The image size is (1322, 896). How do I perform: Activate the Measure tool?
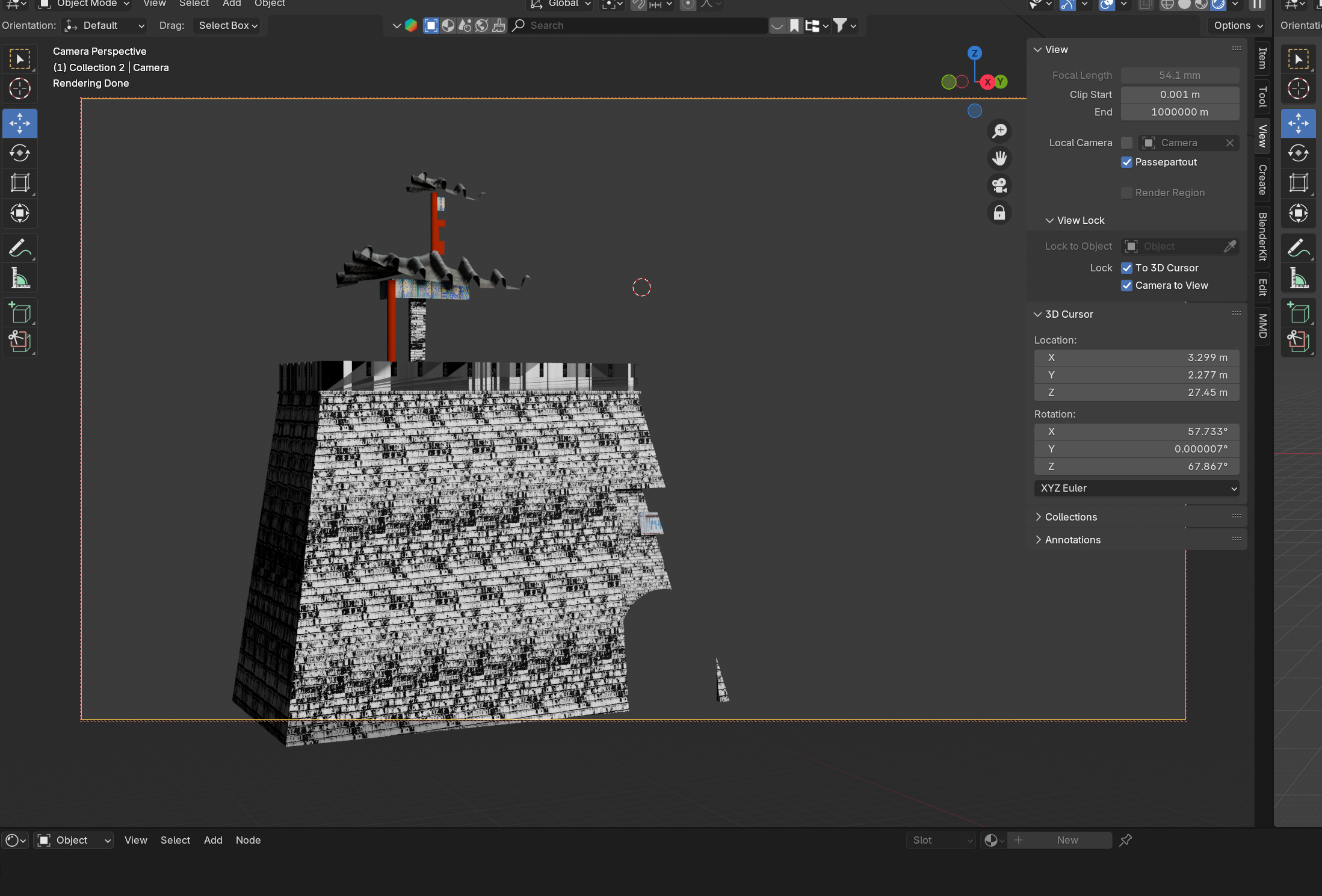coord(20,278)
